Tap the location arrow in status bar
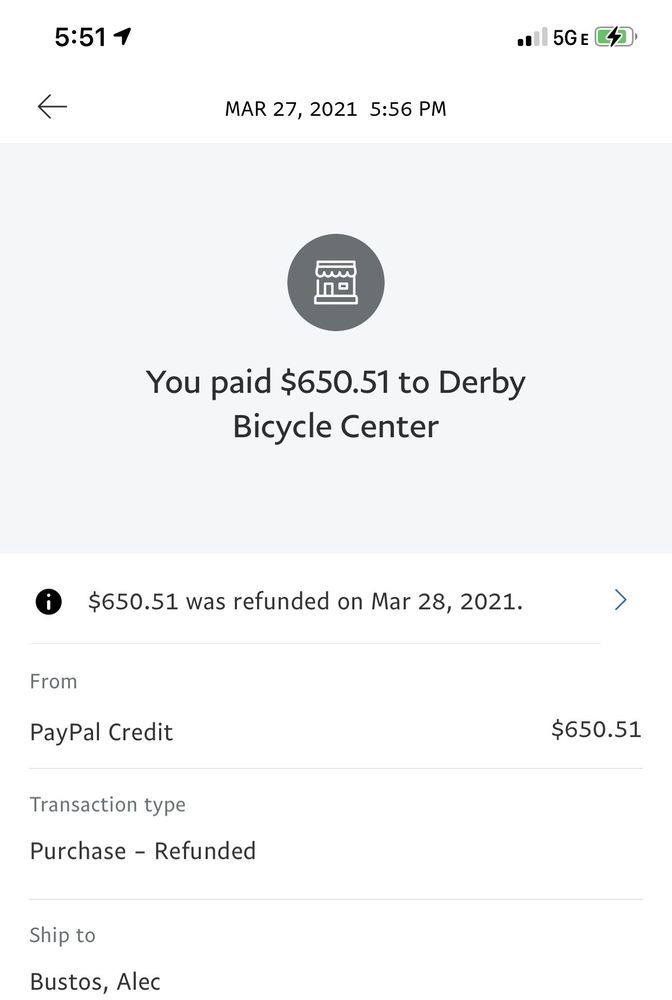 click(x=123, y=38)
